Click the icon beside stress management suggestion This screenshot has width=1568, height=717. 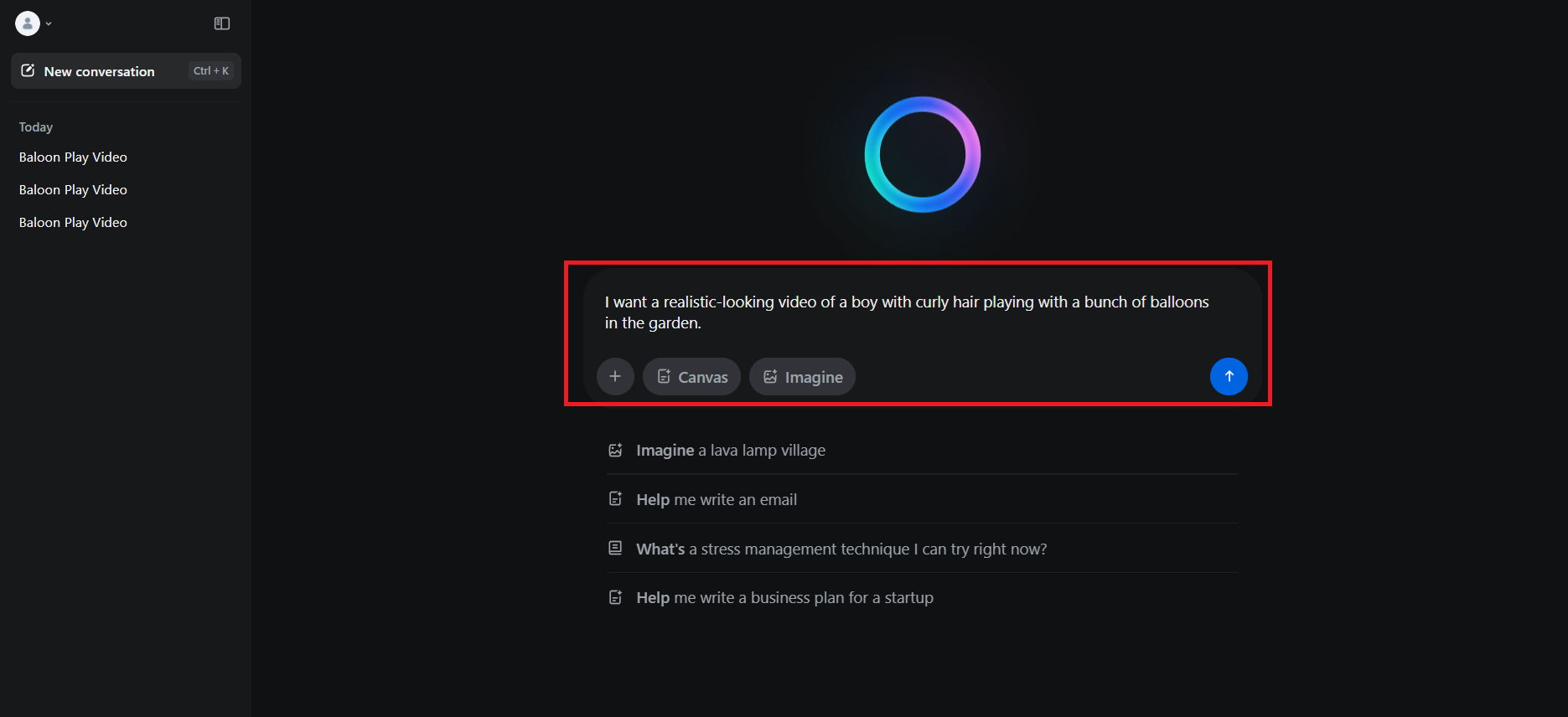[x=615, y=549]
